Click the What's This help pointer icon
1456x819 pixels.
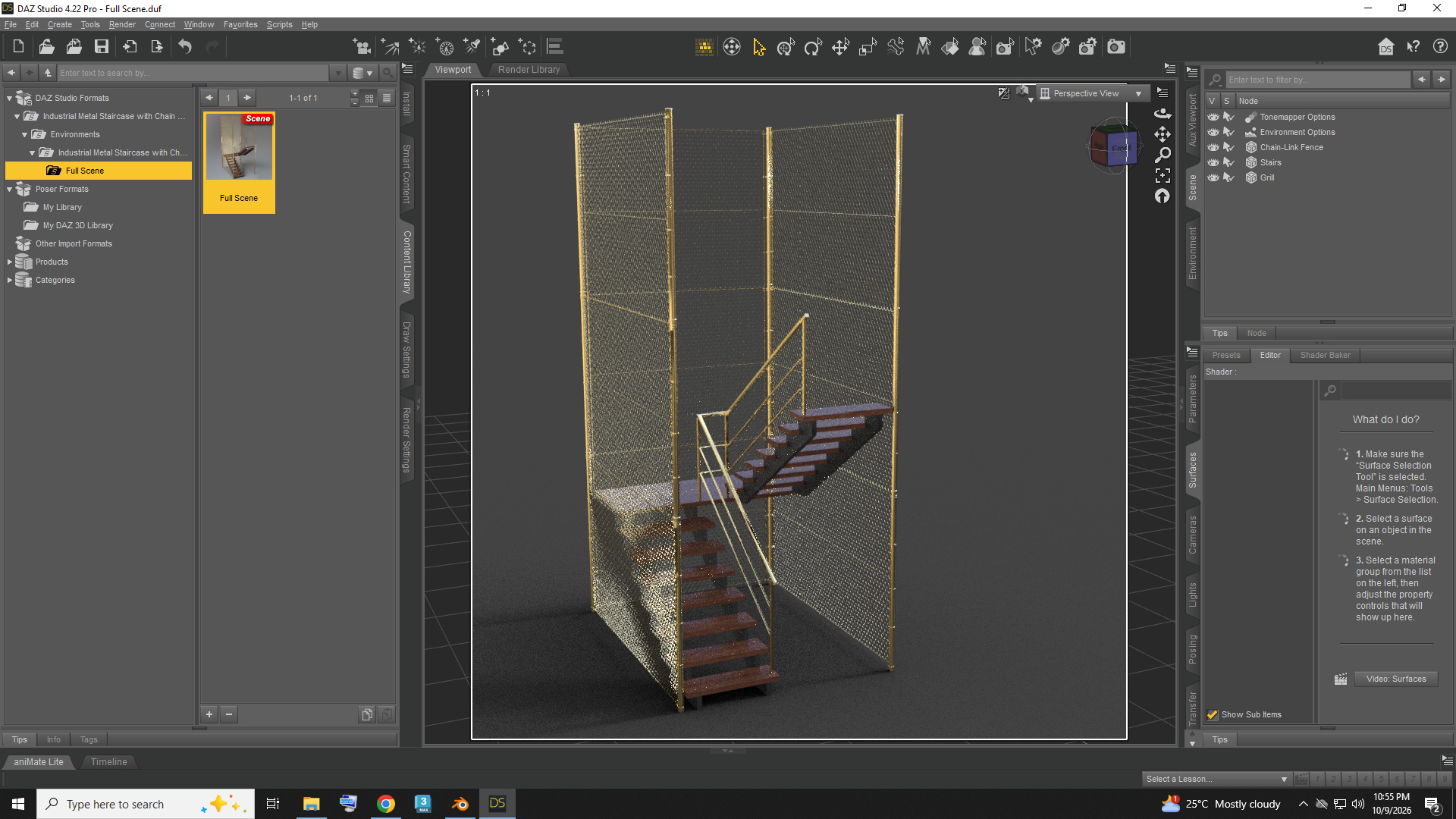1413,47
